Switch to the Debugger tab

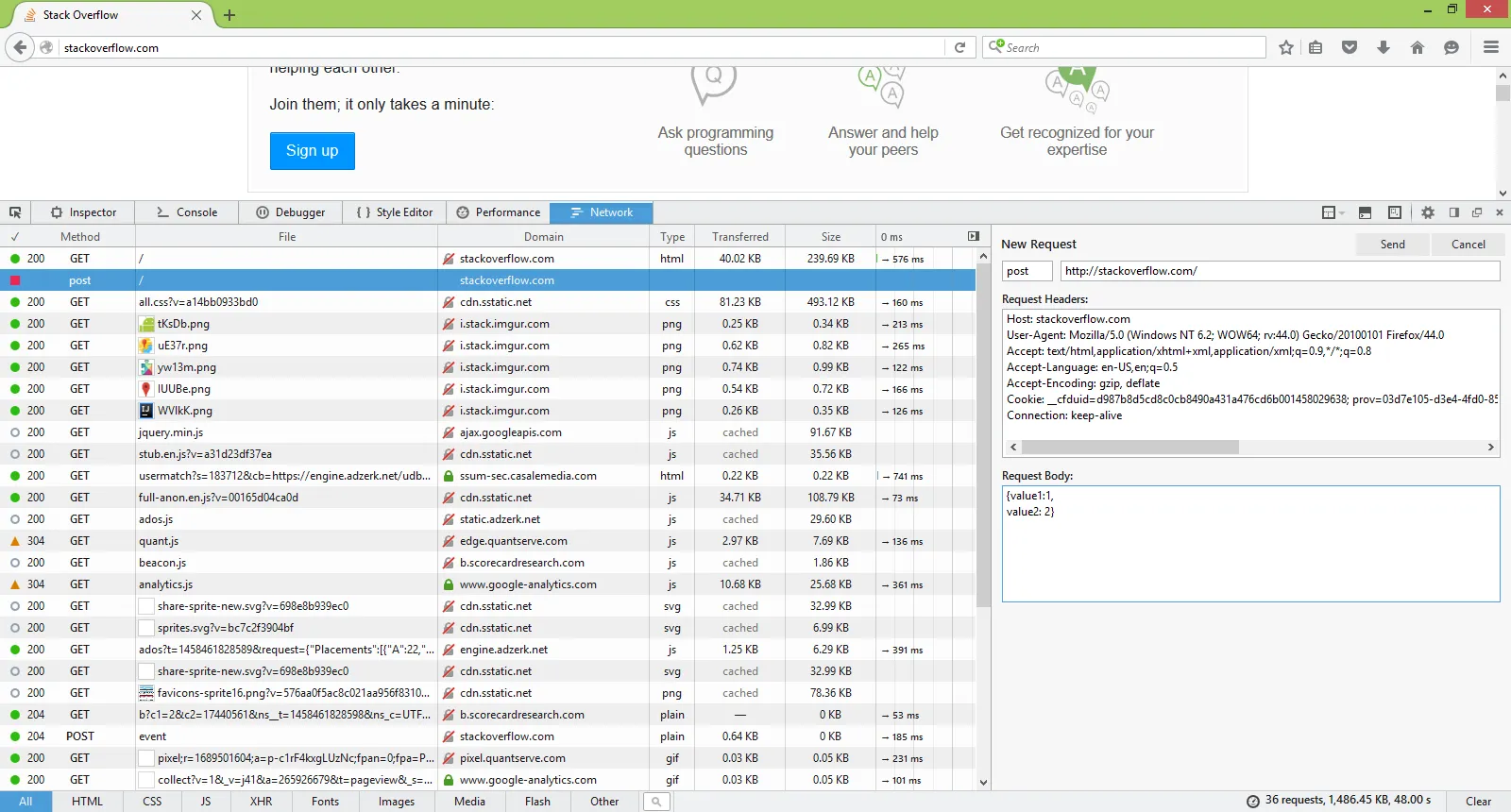coord(291,212)
